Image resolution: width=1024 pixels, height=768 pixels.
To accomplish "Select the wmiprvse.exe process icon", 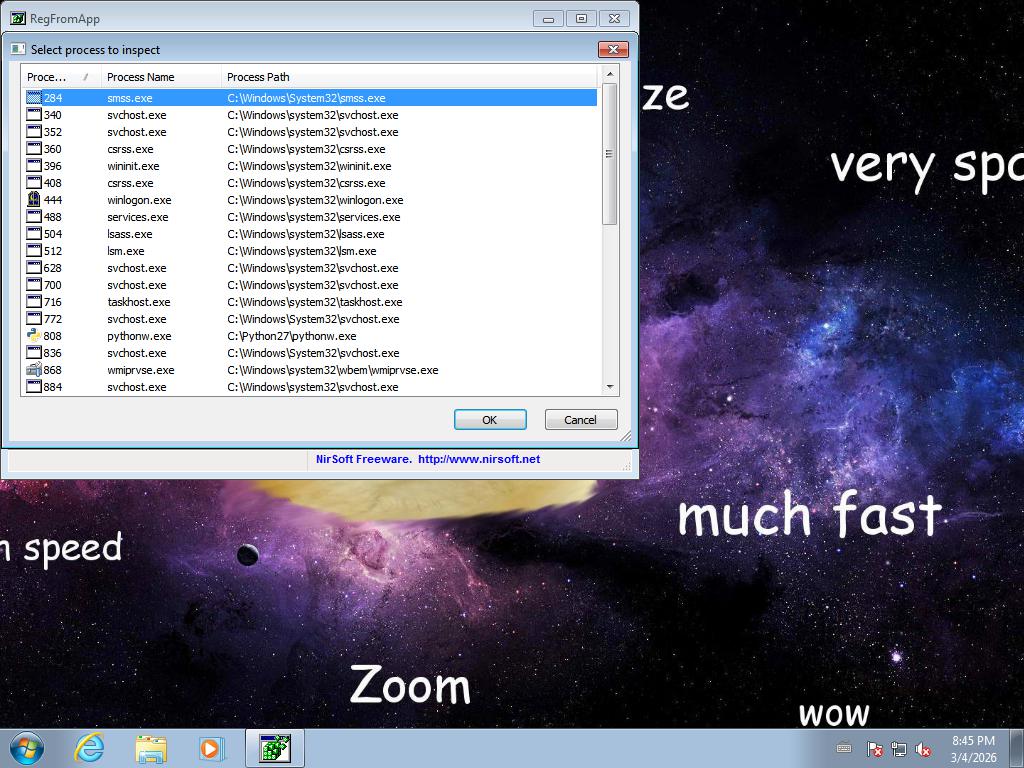I will [33, 370].
